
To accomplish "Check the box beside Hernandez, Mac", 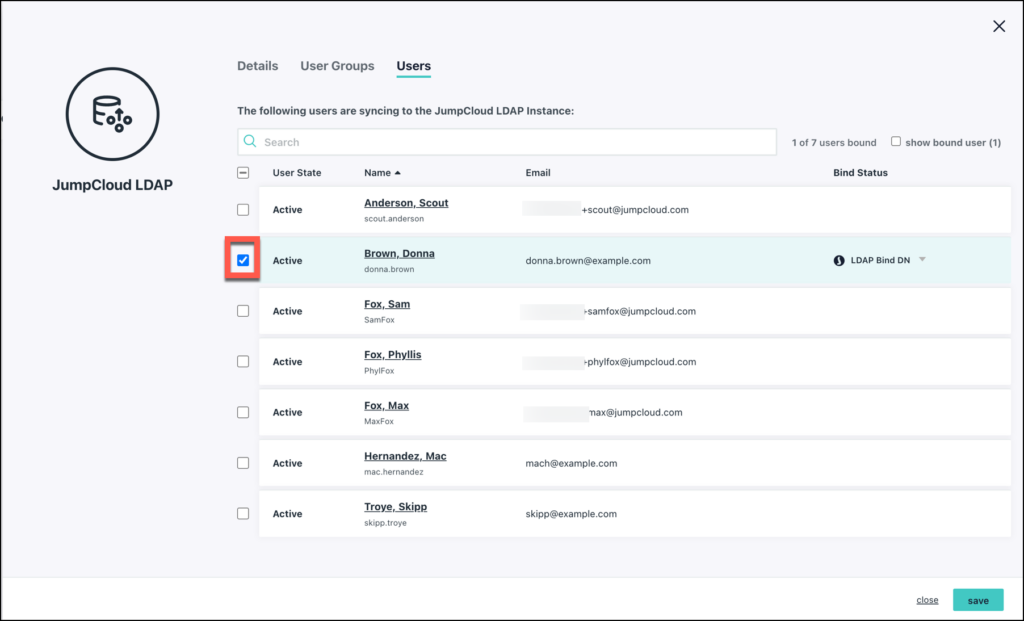I will pos(243,462).
